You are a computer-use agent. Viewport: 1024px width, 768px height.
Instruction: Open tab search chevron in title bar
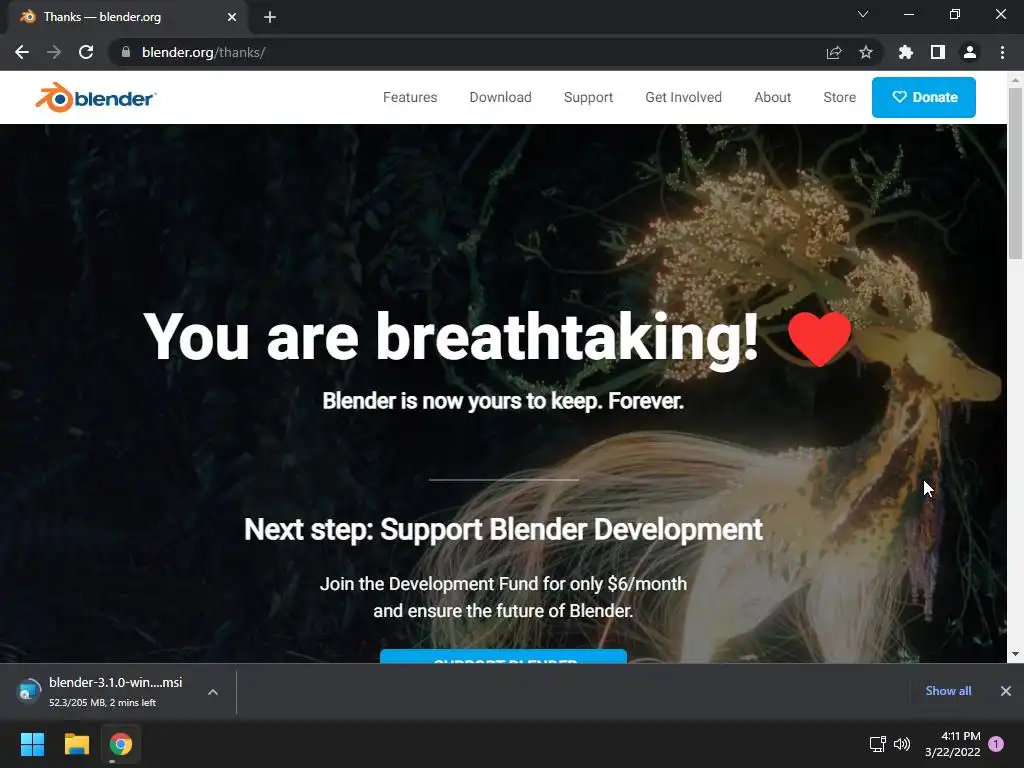tap(863, 14)
